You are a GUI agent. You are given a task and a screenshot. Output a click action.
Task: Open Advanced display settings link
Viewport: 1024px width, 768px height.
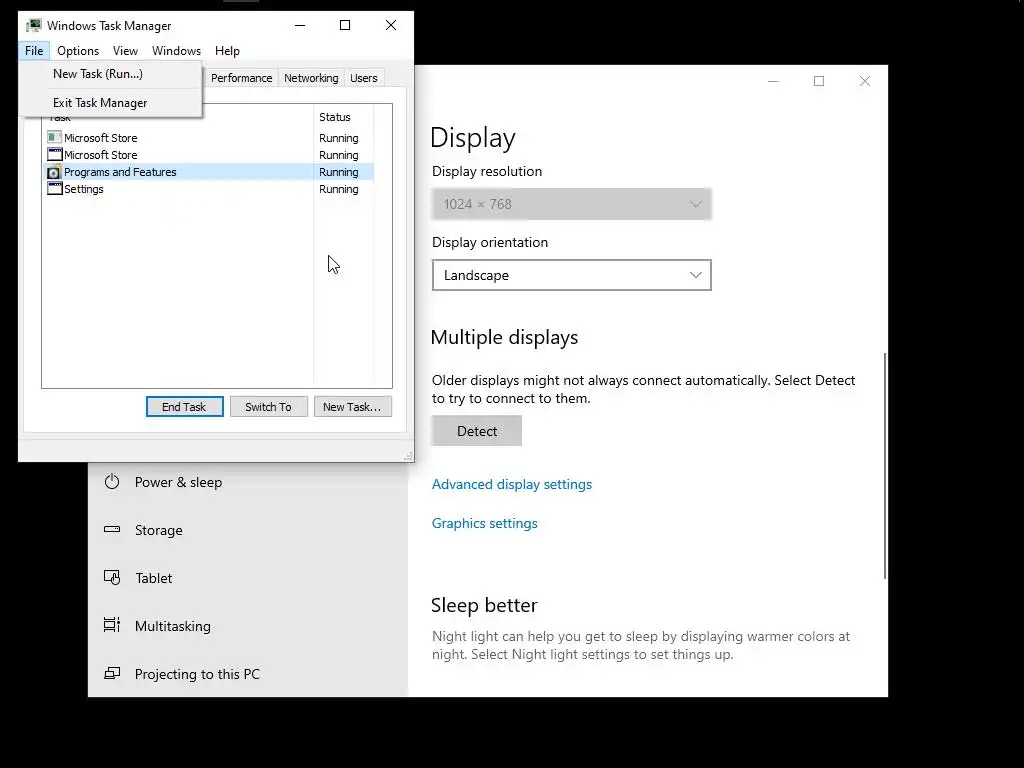coord(511,485)
